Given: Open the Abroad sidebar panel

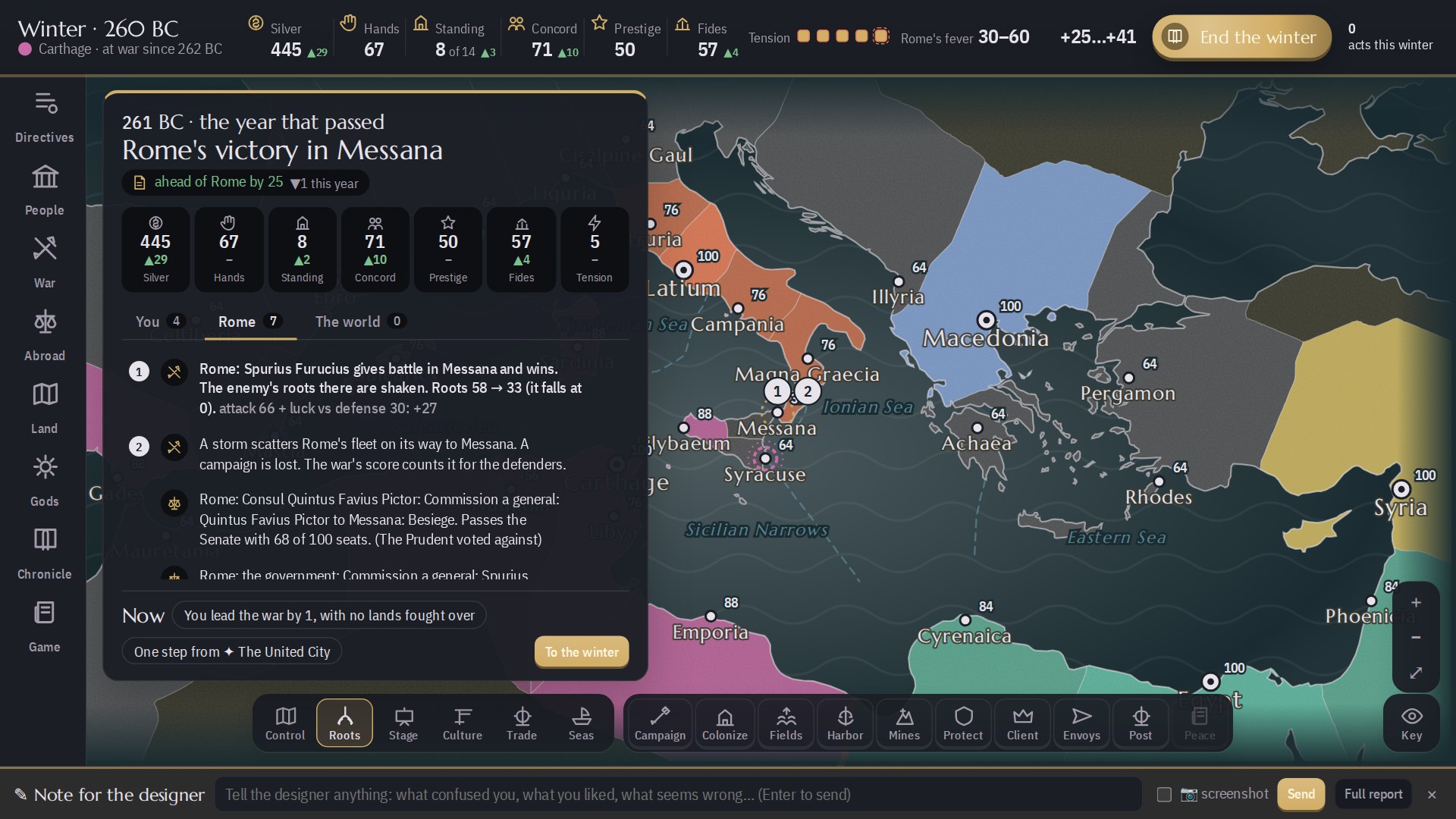Looking at the screenshot, I should point(45,335).
